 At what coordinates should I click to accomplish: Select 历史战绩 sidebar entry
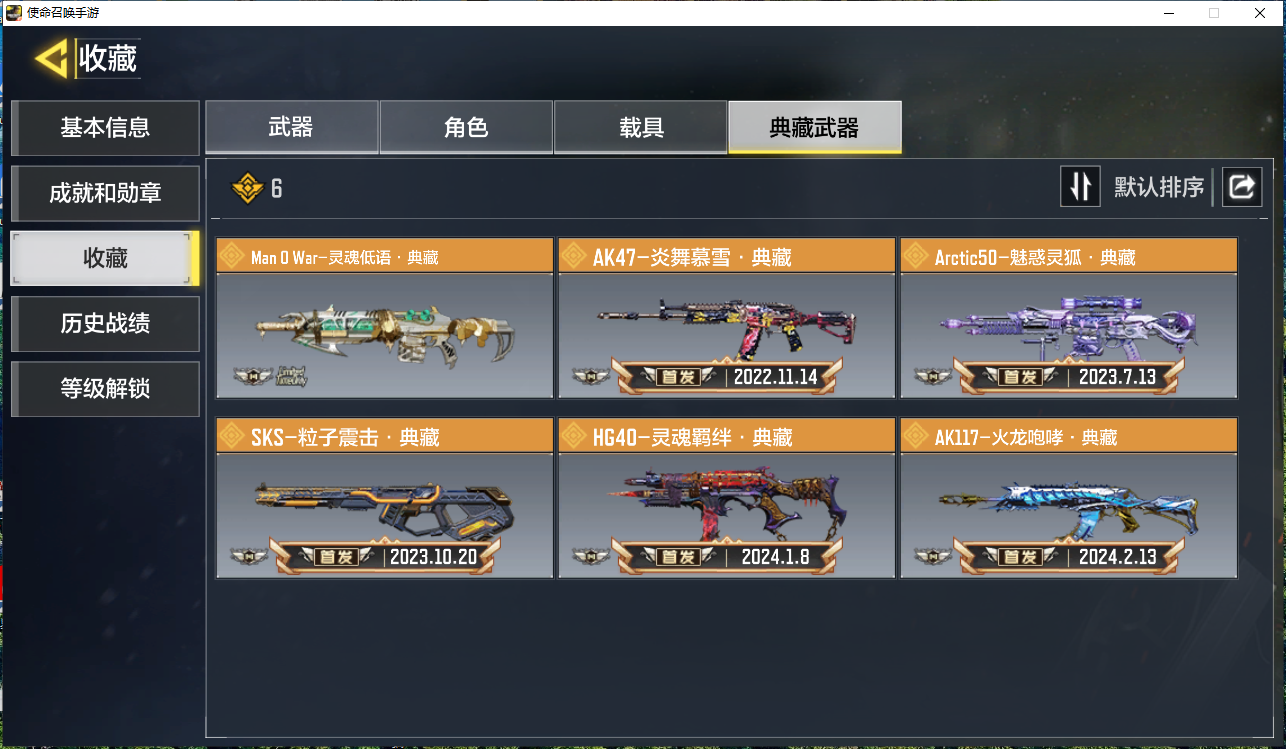(x=105, y=323)
